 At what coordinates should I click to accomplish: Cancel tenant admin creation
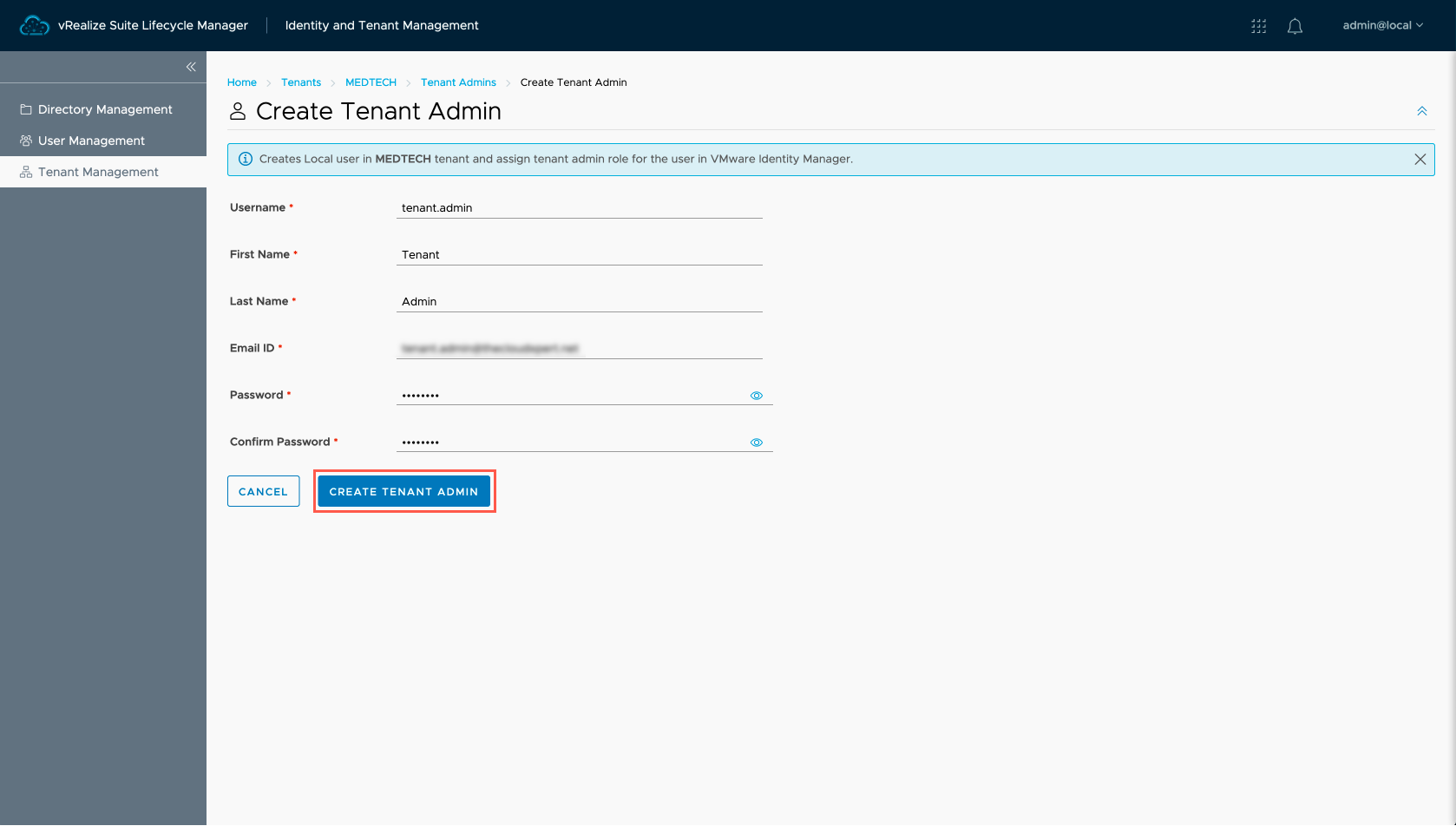click(263, 491)
